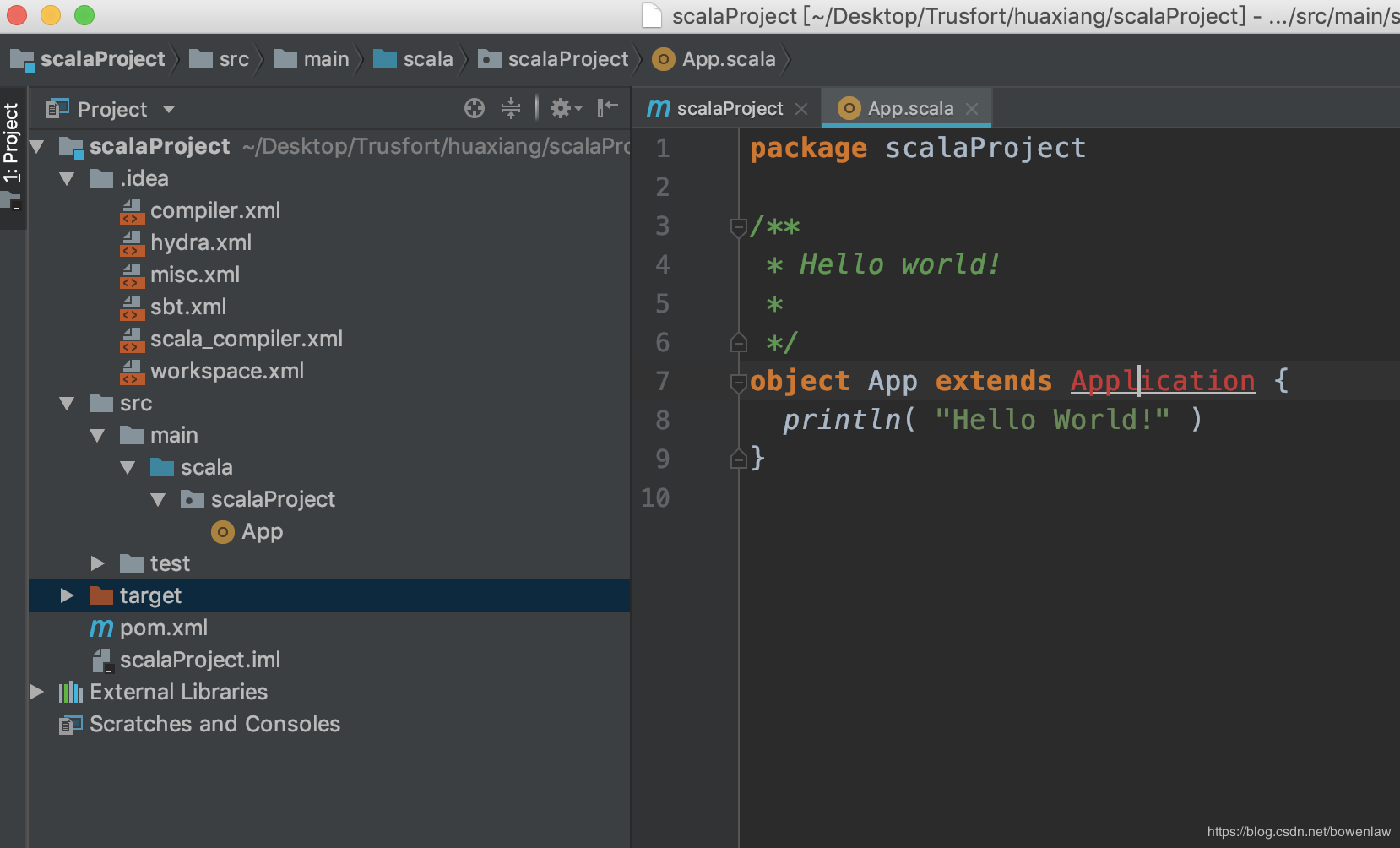
Task: Click the macOS yellow minimize button
Action: (51, 14)
